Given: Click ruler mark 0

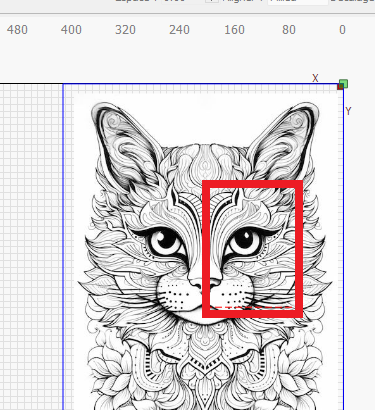Looking at the screenshot, I should coord(342,30).
